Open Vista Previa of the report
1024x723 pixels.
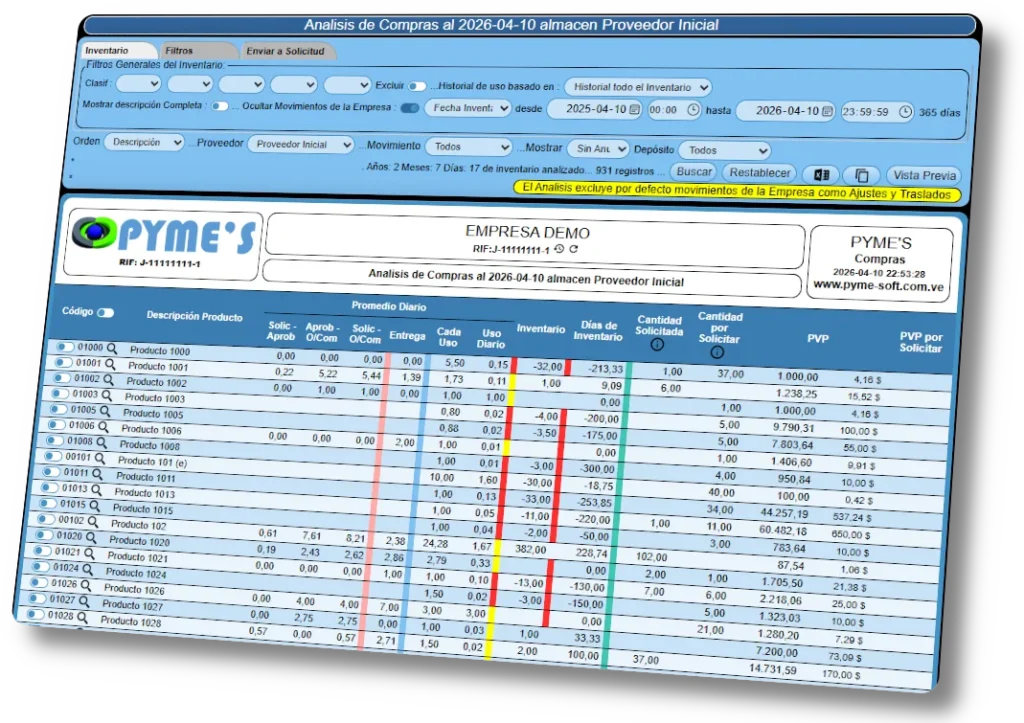922,175
